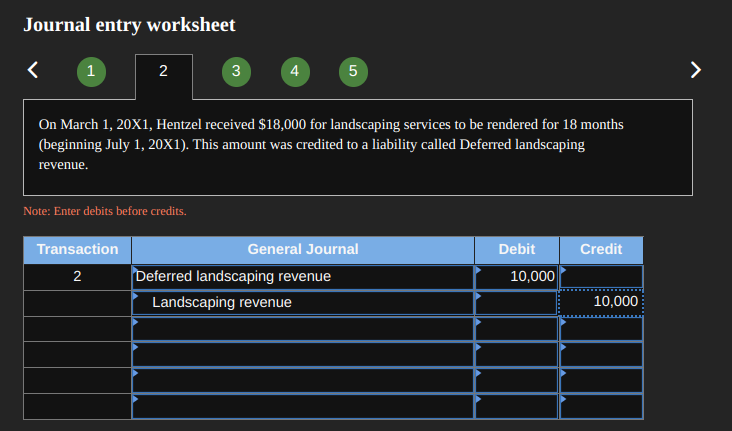Screen dimensions: 732x431
Task: Select the fifth General Journal account field
Action: [303, 380]
